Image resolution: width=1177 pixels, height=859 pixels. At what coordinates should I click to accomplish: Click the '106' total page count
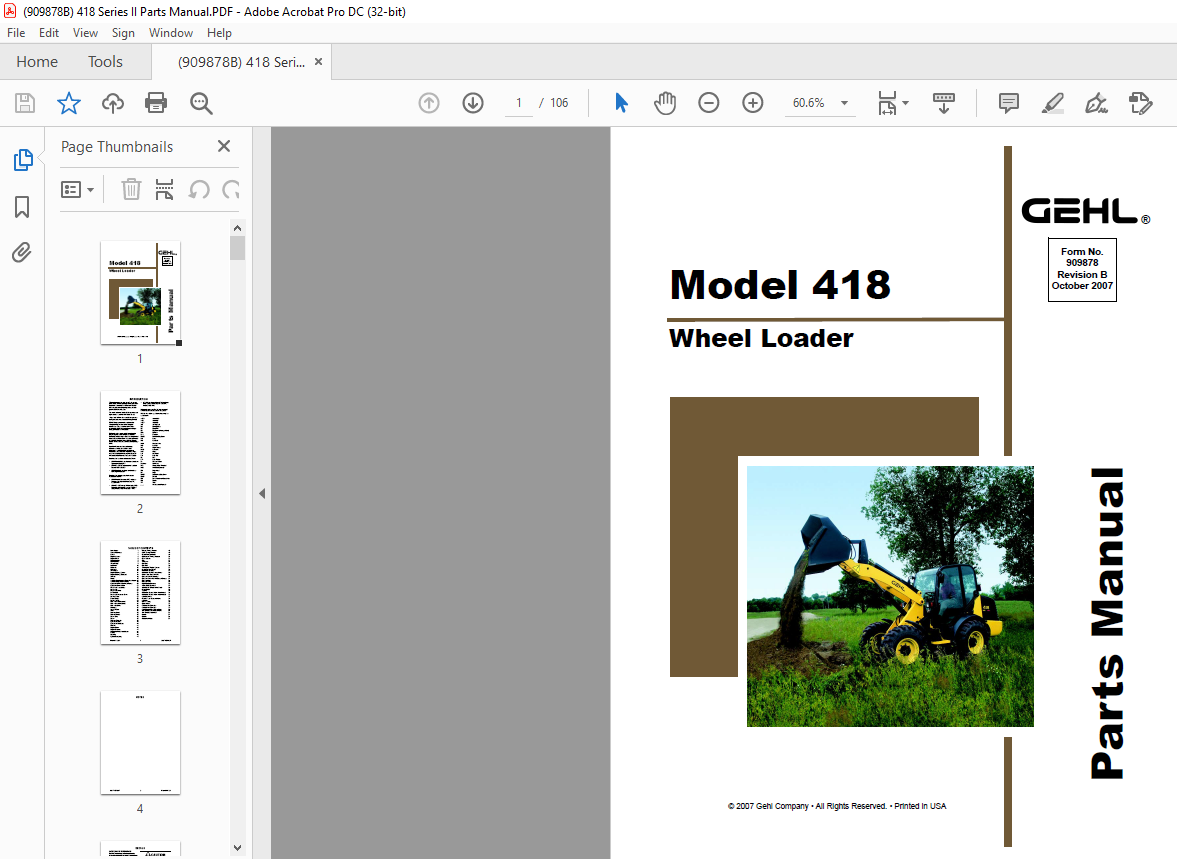[x=558, y=103]
